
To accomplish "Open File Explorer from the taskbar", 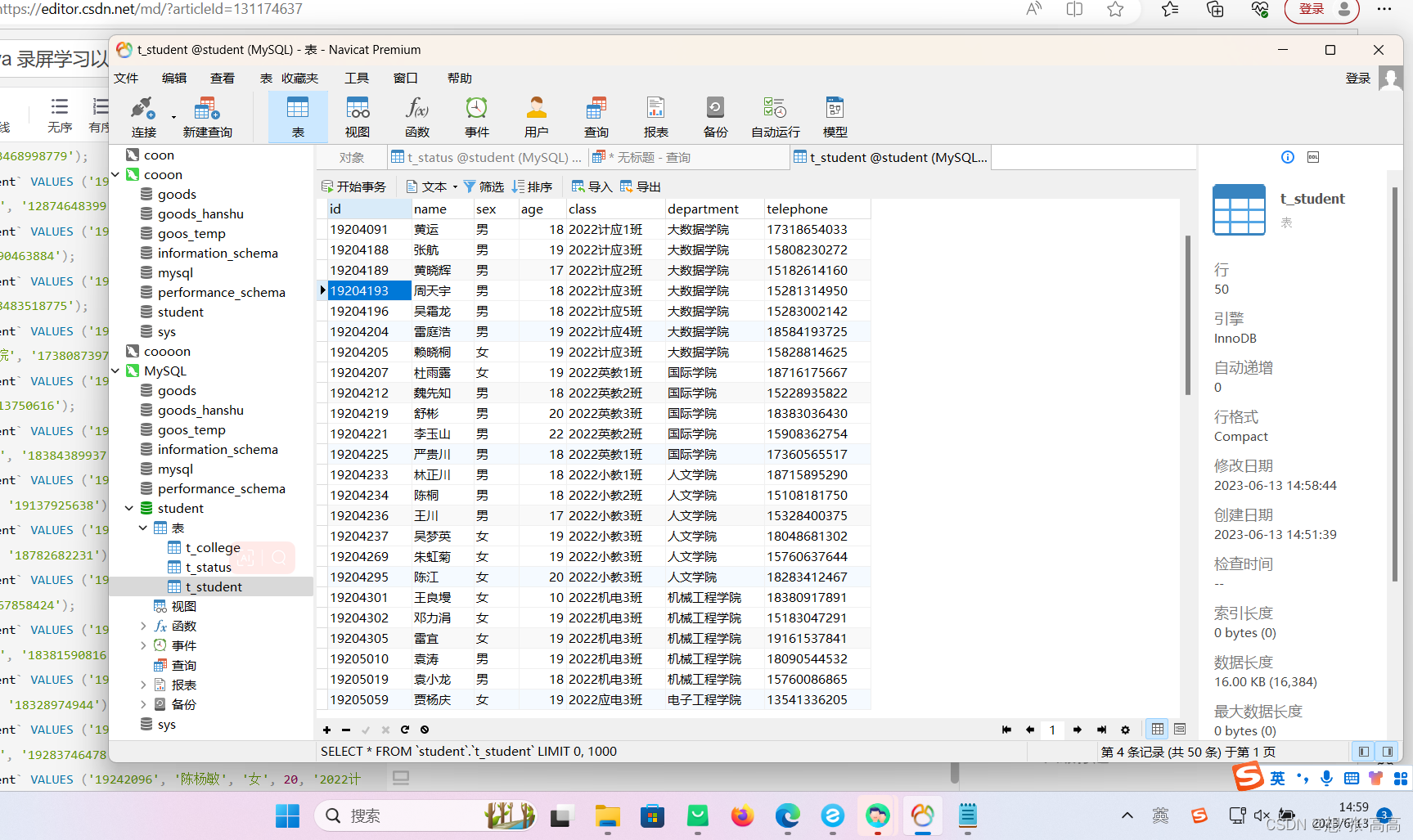I will (x=607, y=815).
